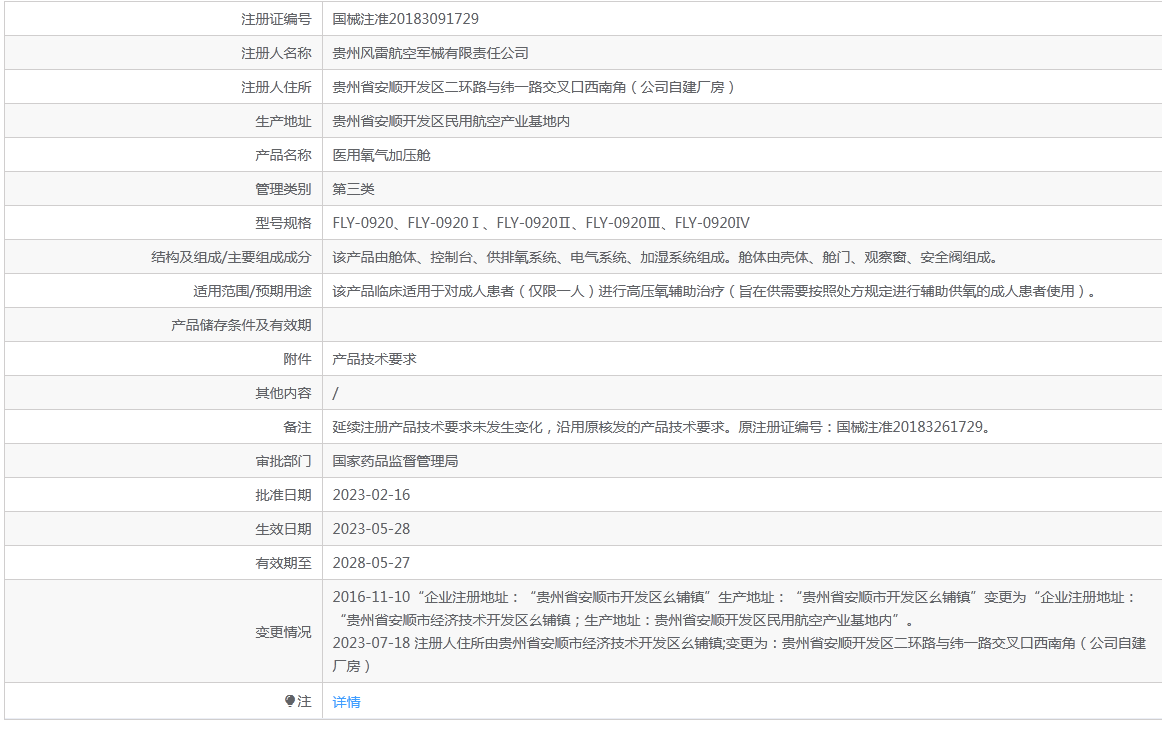Viewport: 1162px width, 732px height.
Task: Click the registration number 国械注准20183091729
Action: click(x=406, y=19)
